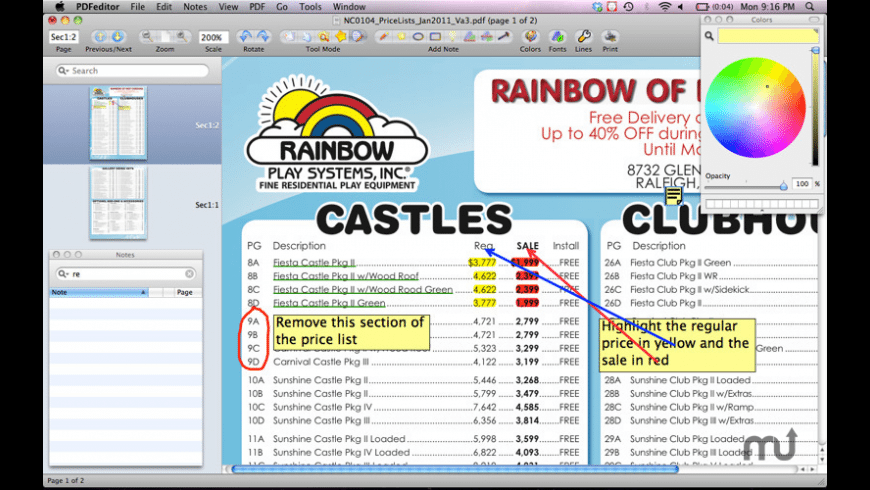Open the Go menu
Viewport: 870px width, 490px height.
[282, 7]
